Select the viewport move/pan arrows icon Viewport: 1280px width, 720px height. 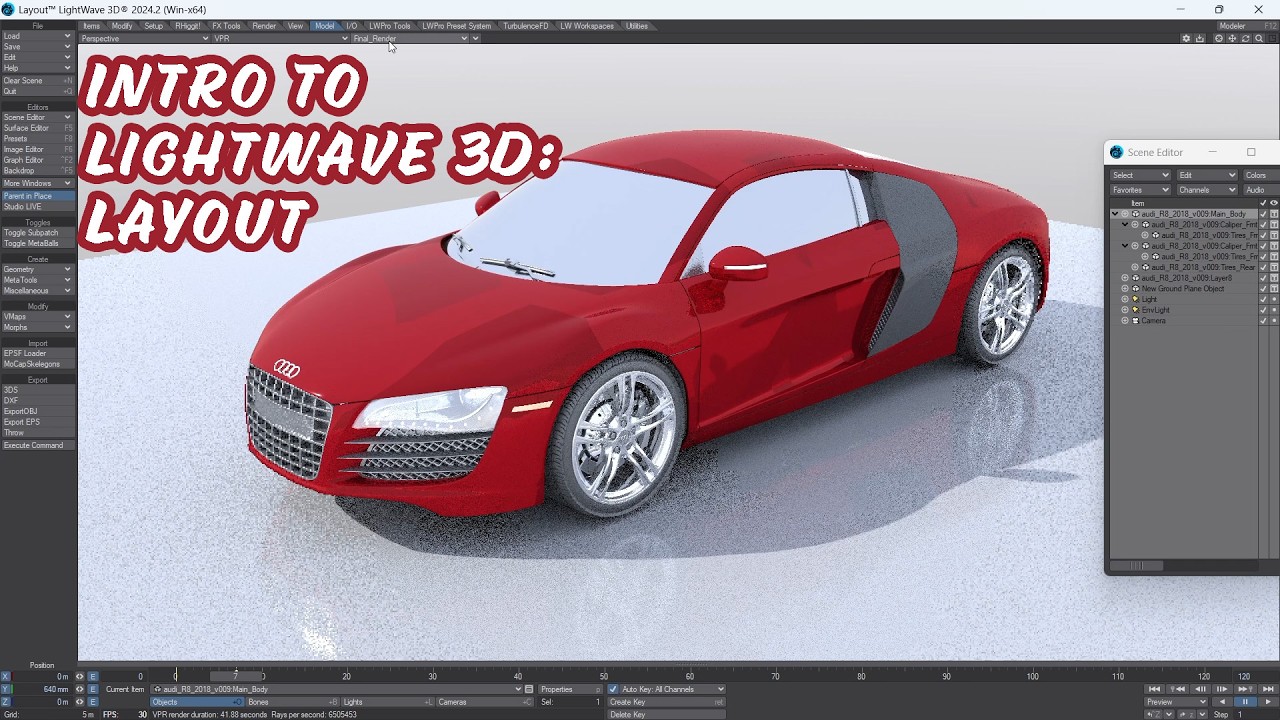1232,38
